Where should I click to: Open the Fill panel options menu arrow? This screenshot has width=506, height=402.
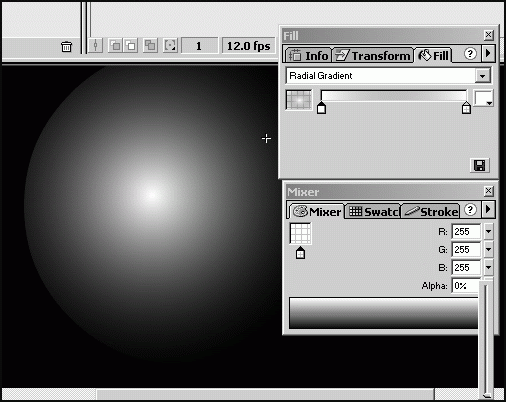[x=488, y=53]
